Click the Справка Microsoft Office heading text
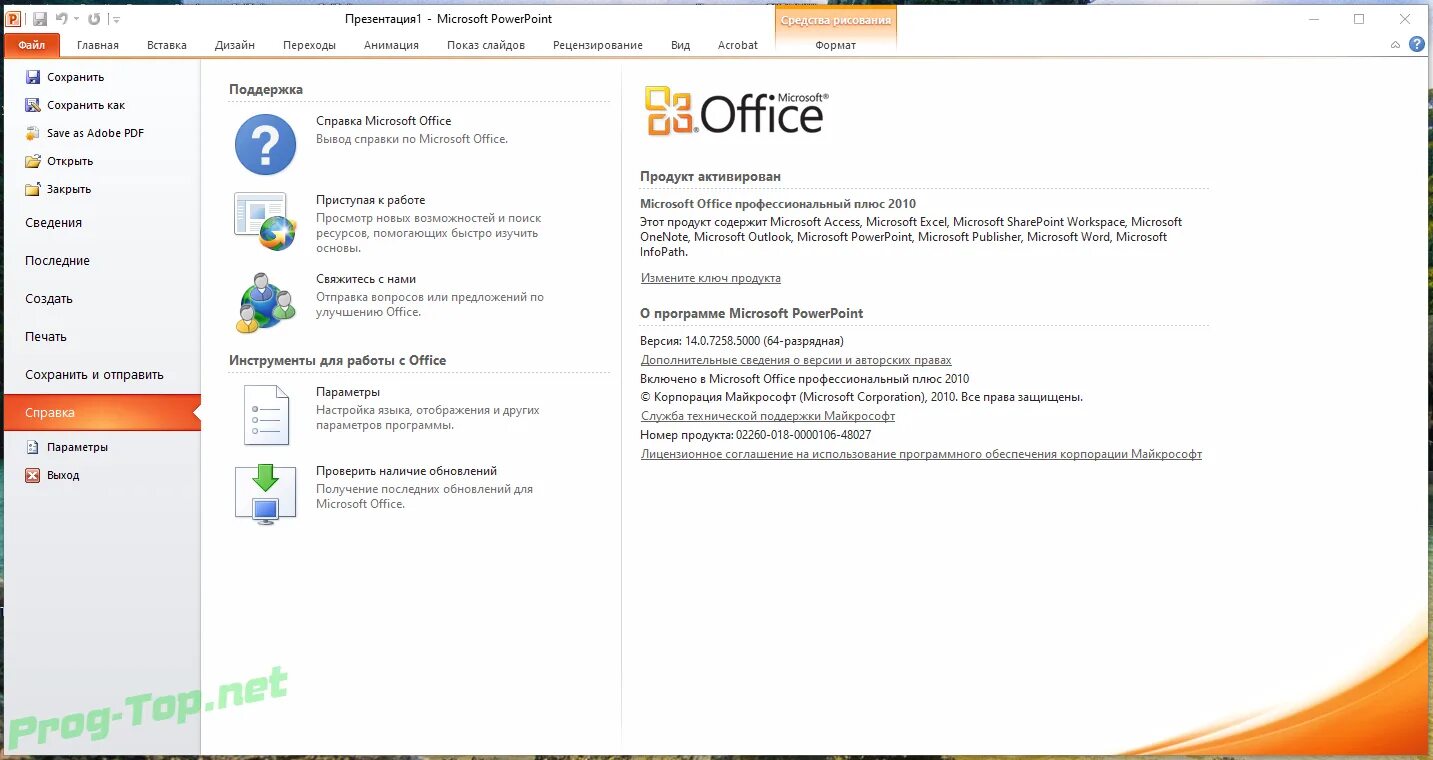1433x760 pixels. [384, 121]
